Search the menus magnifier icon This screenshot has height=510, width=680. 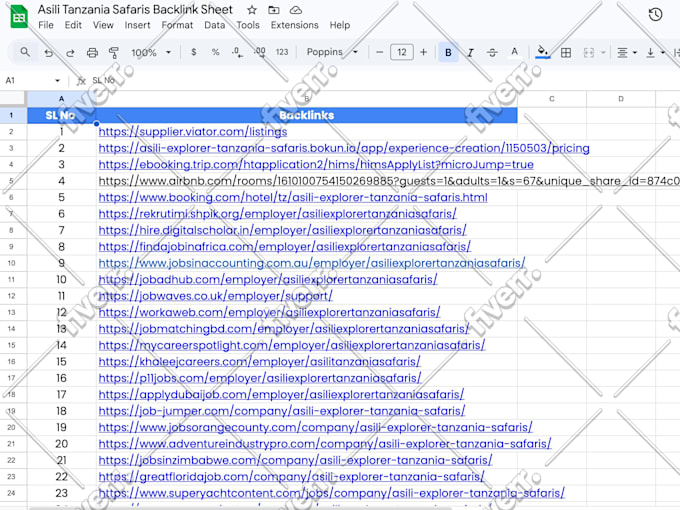click(x=25, y=52)
